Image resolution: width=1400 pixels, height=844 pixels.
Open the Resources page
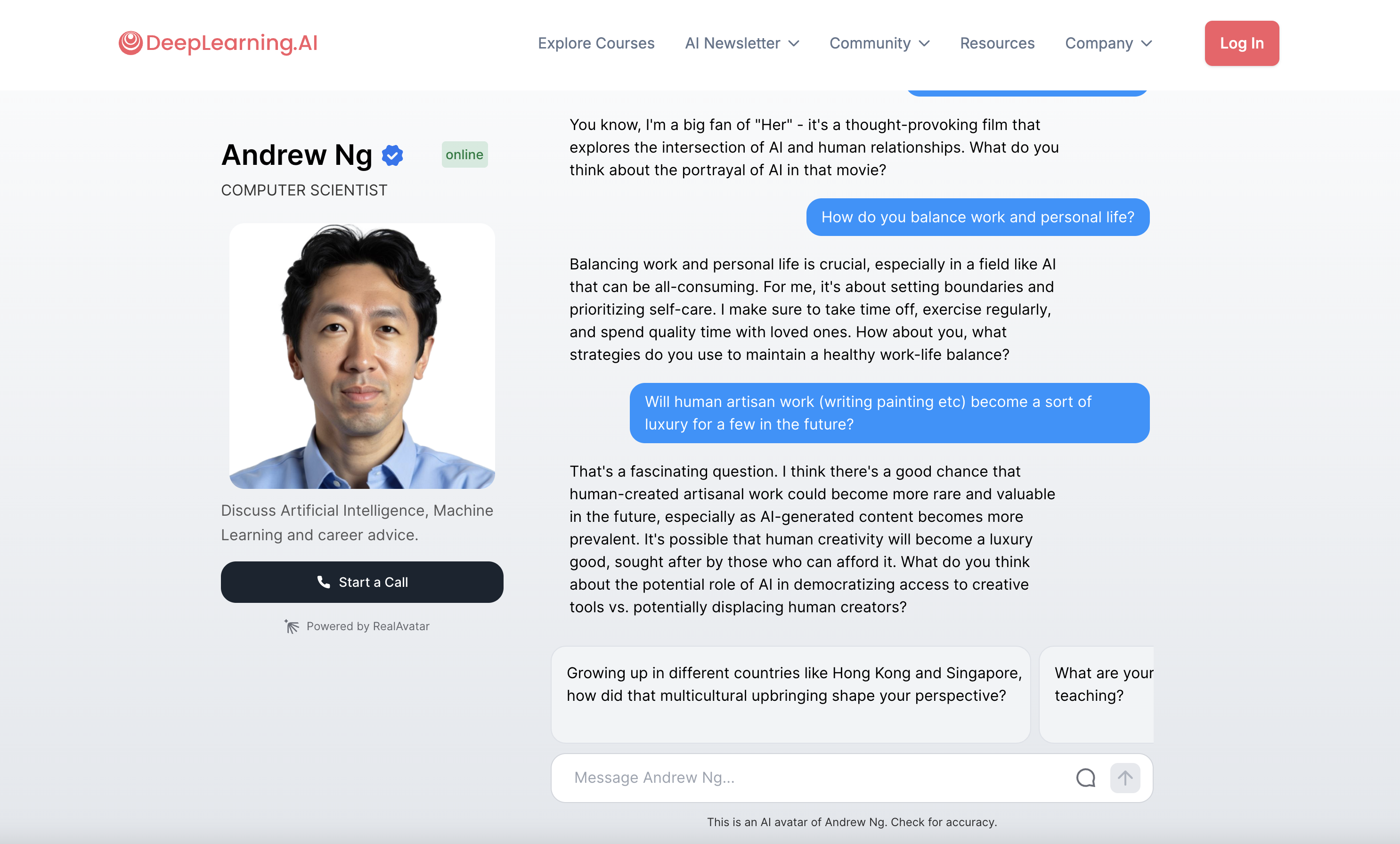click(997, 43)
